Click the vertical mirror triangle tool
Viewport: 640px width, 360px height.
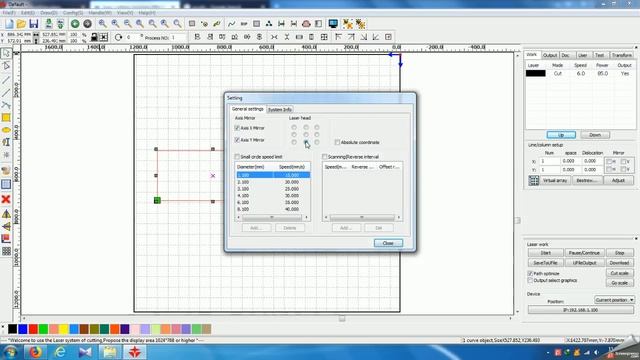pyautogui.click(x=6, y=226)
